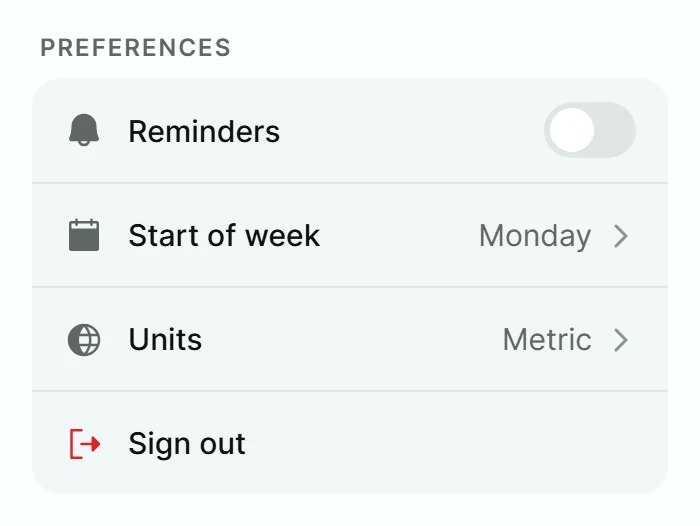Image resolution: width=700 pixels, height=526 pixels.
Task: Click the calendar icon for Start of week
Action: click(x=84, y=235)
